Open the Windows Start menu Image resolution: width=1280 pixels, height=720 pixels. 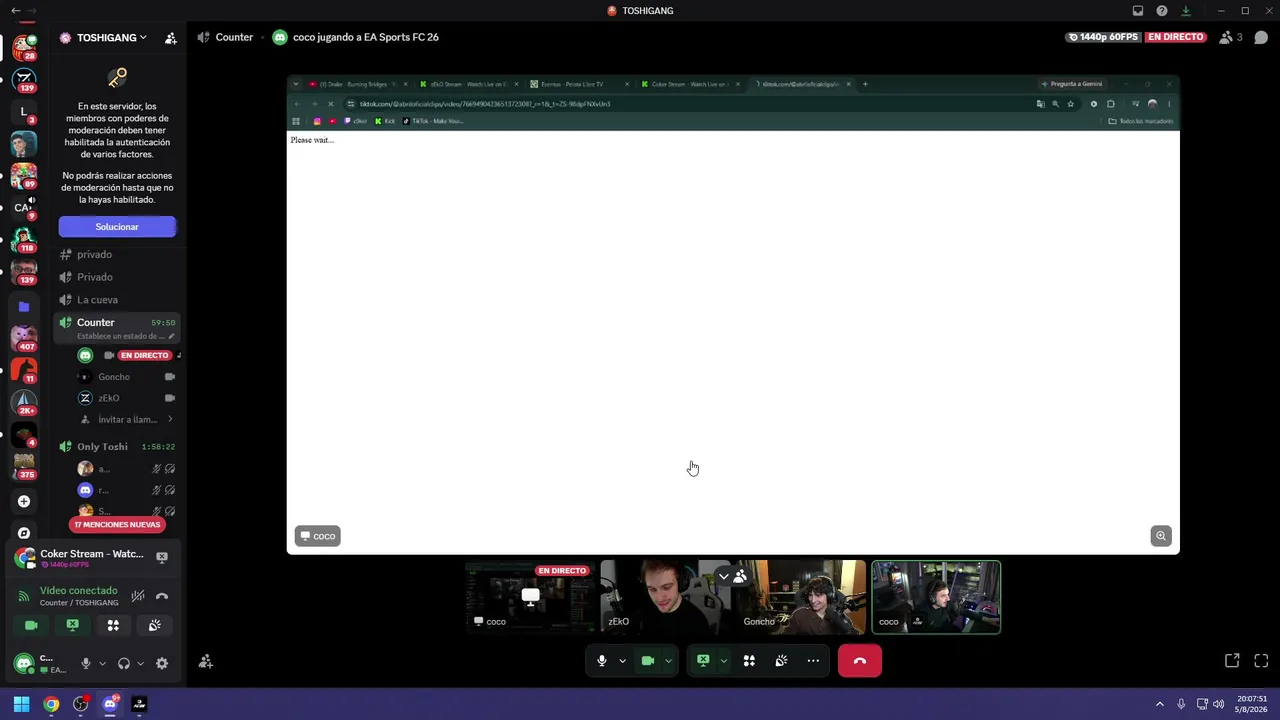21,704
